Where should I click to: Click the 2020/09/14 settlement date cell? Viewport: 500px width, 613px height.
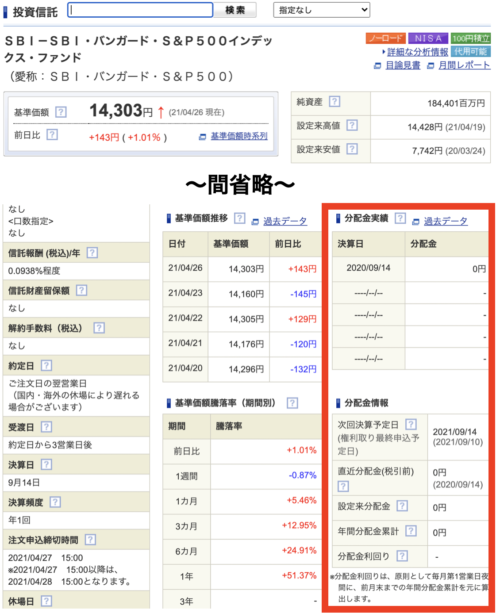point(368,268)
